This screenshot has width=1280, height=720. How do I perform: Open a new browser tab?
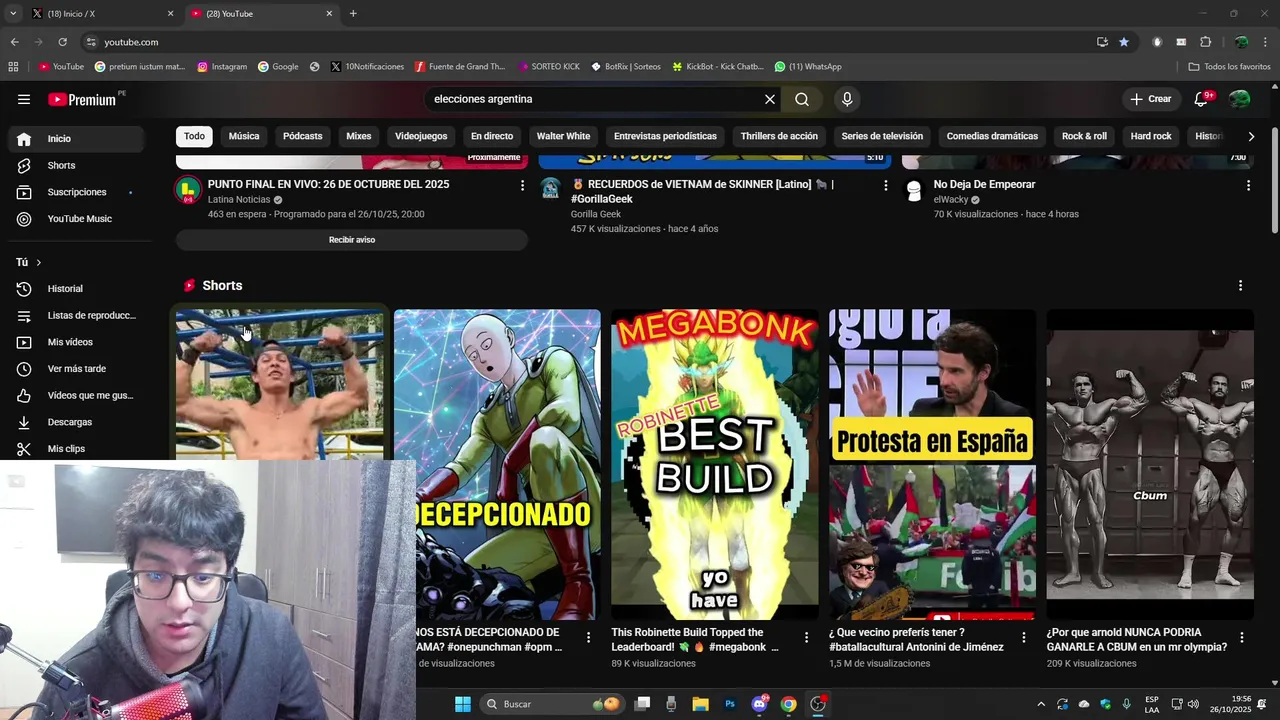353,14
